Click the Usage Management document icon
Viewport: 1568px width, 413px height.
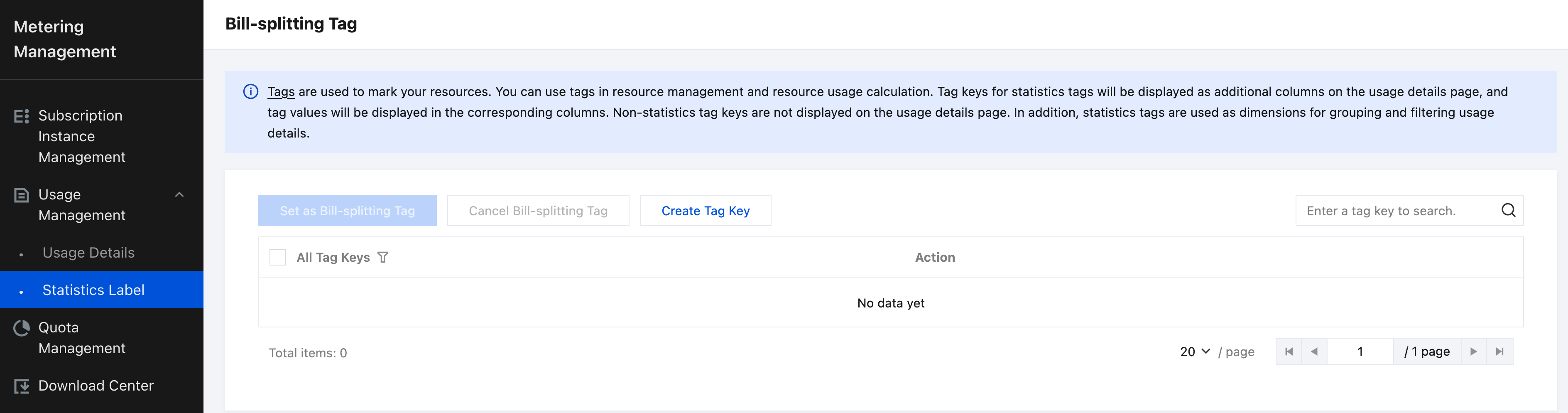21,195
